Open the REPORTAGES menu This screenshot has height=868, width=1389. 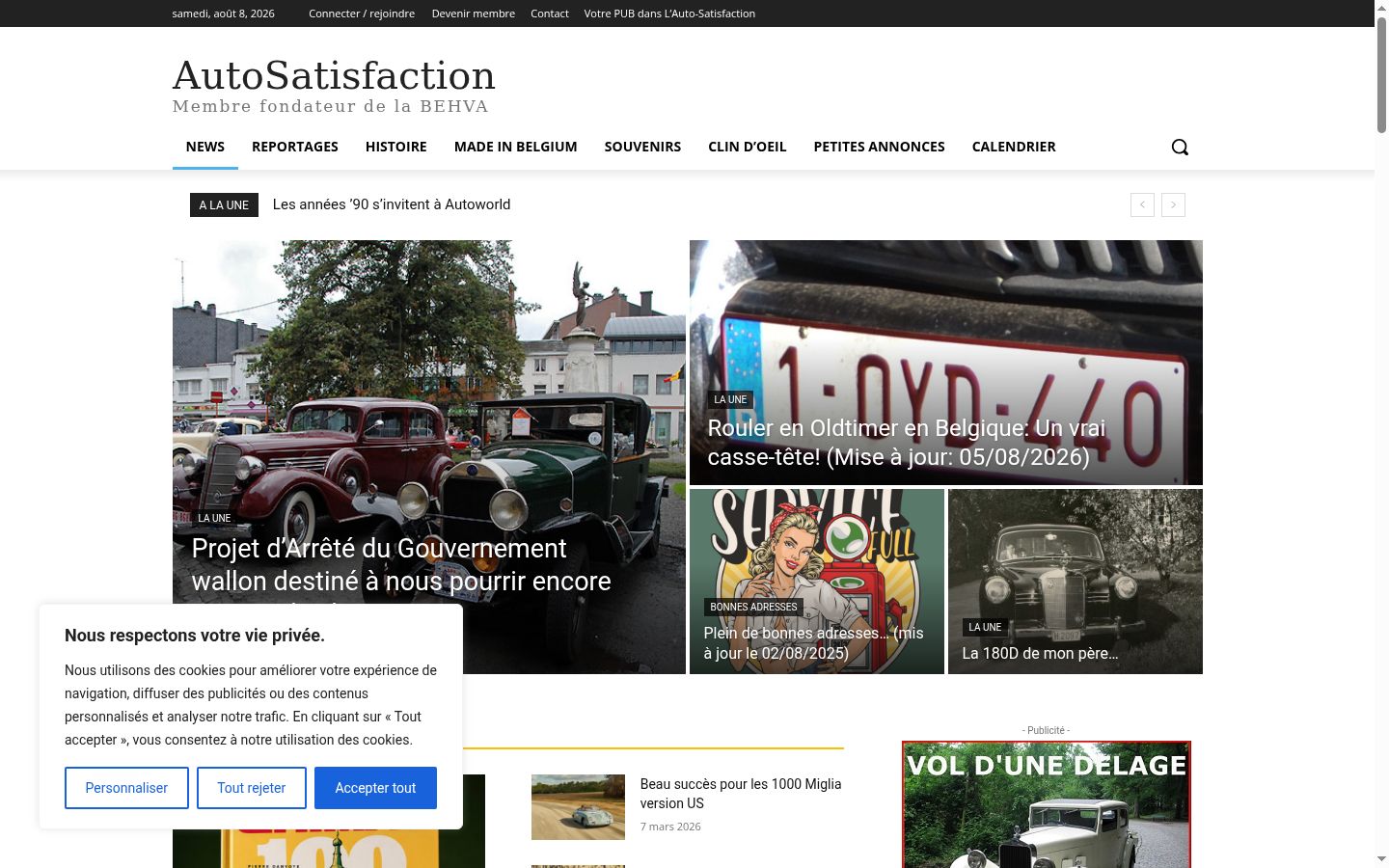pos(295,147)
